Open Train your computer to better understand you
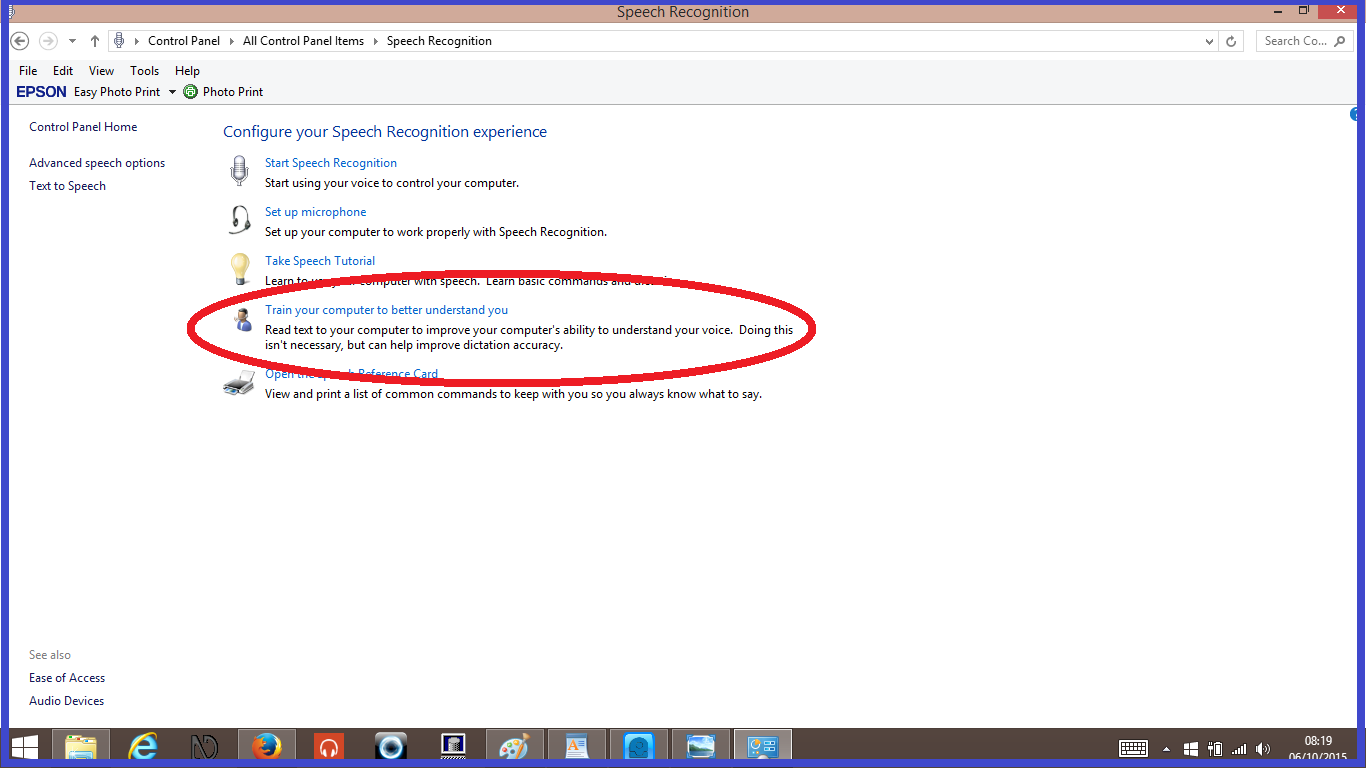 pyautogui.click(x=386, y=310)
